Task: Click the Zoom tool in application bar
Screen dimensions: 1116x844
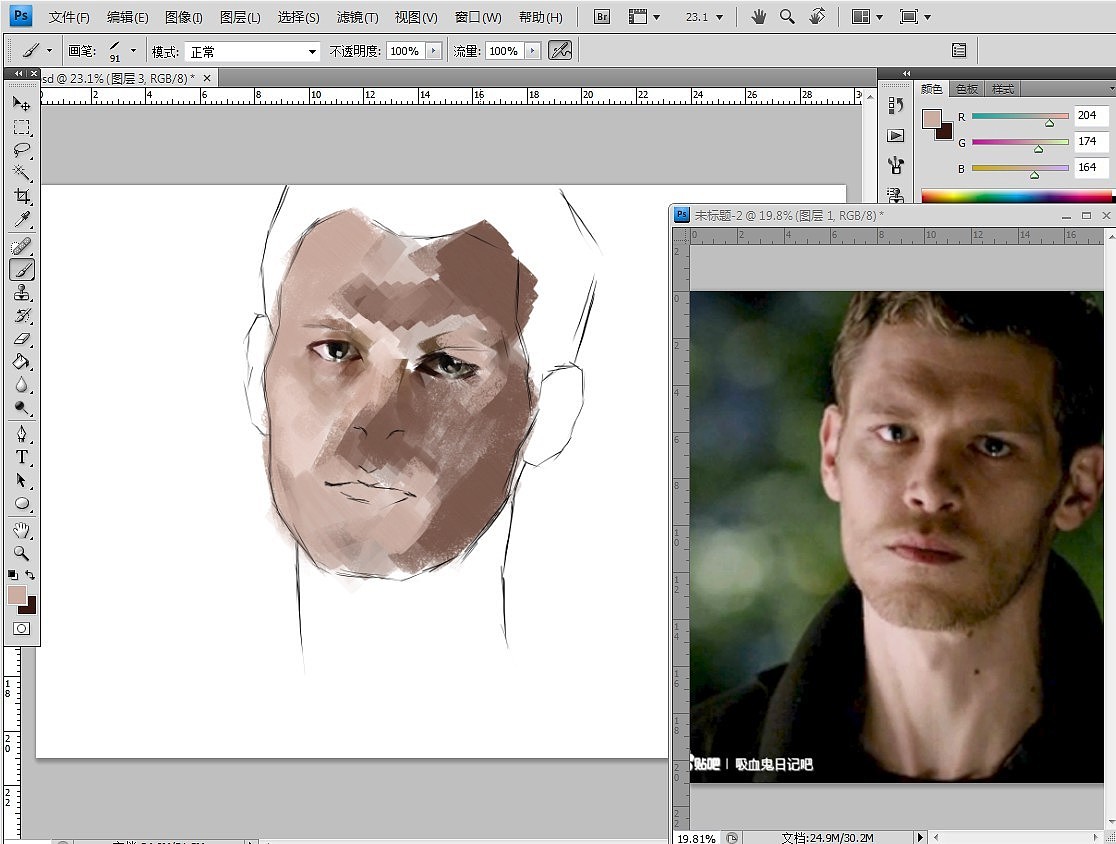Action: coord(787,16)
